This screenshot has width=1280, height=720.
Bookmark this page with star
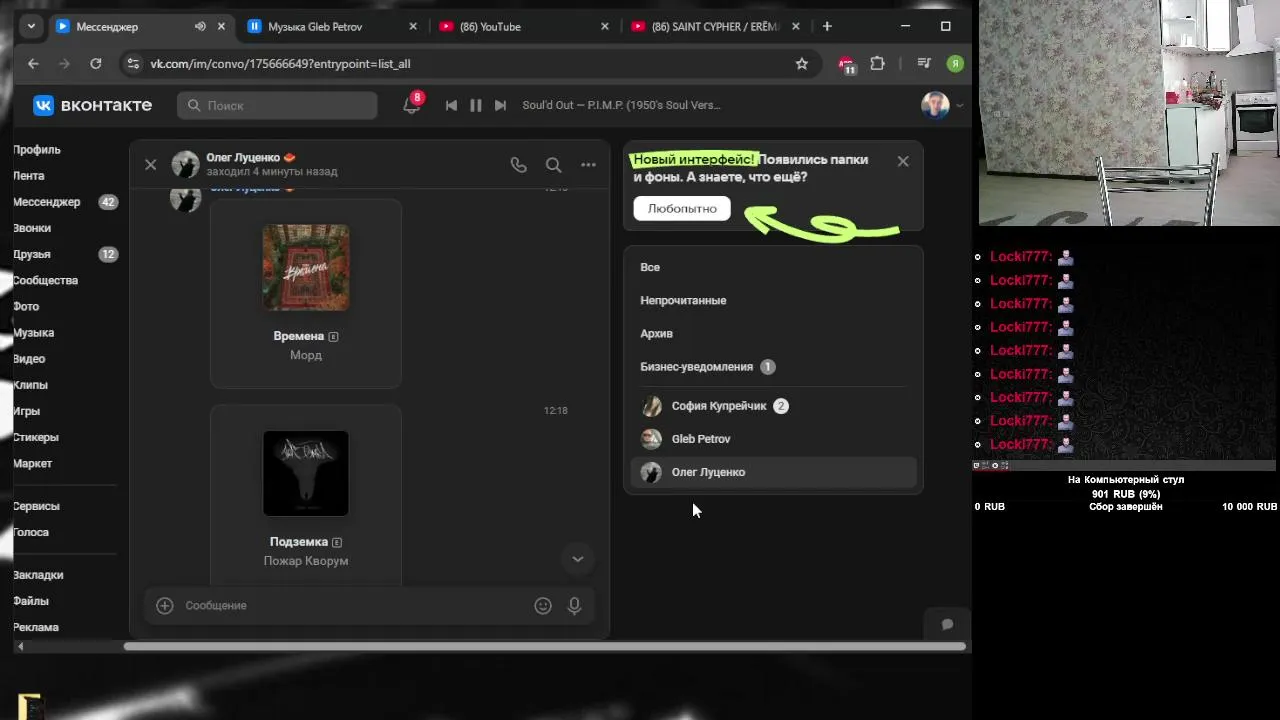(x=802, y=63)
